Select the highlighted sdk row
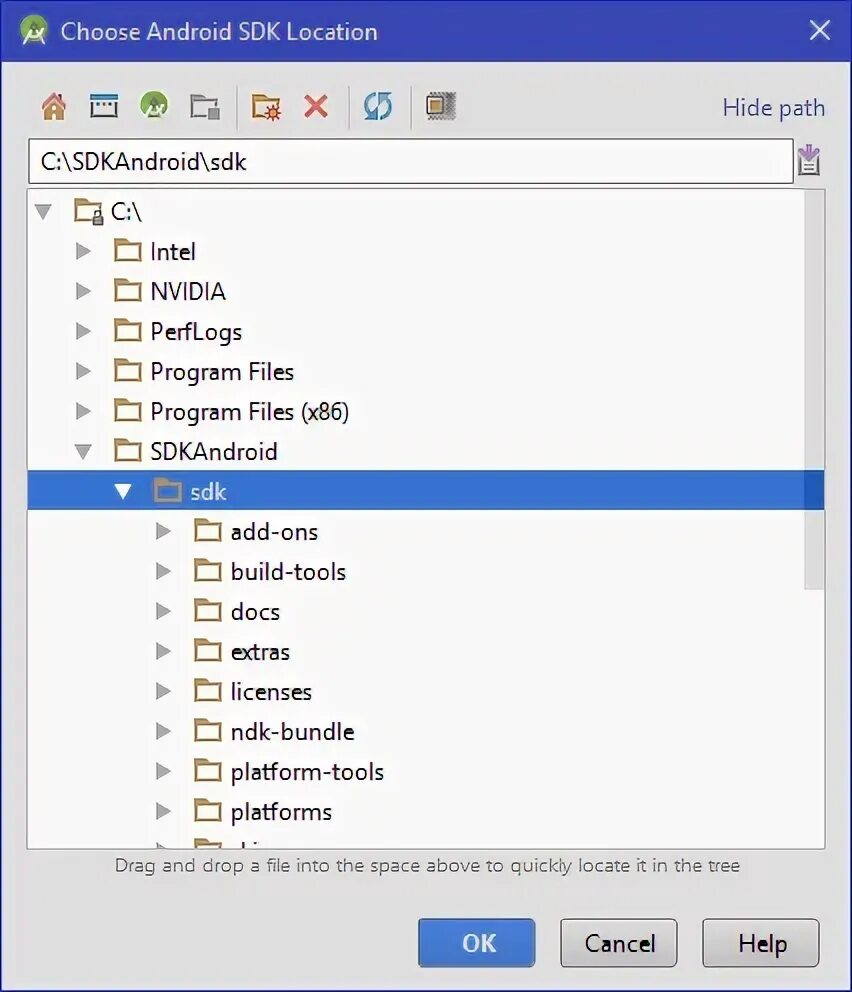Screen dimensions: 852x992 pyautogui.click(x=425, y=490)
